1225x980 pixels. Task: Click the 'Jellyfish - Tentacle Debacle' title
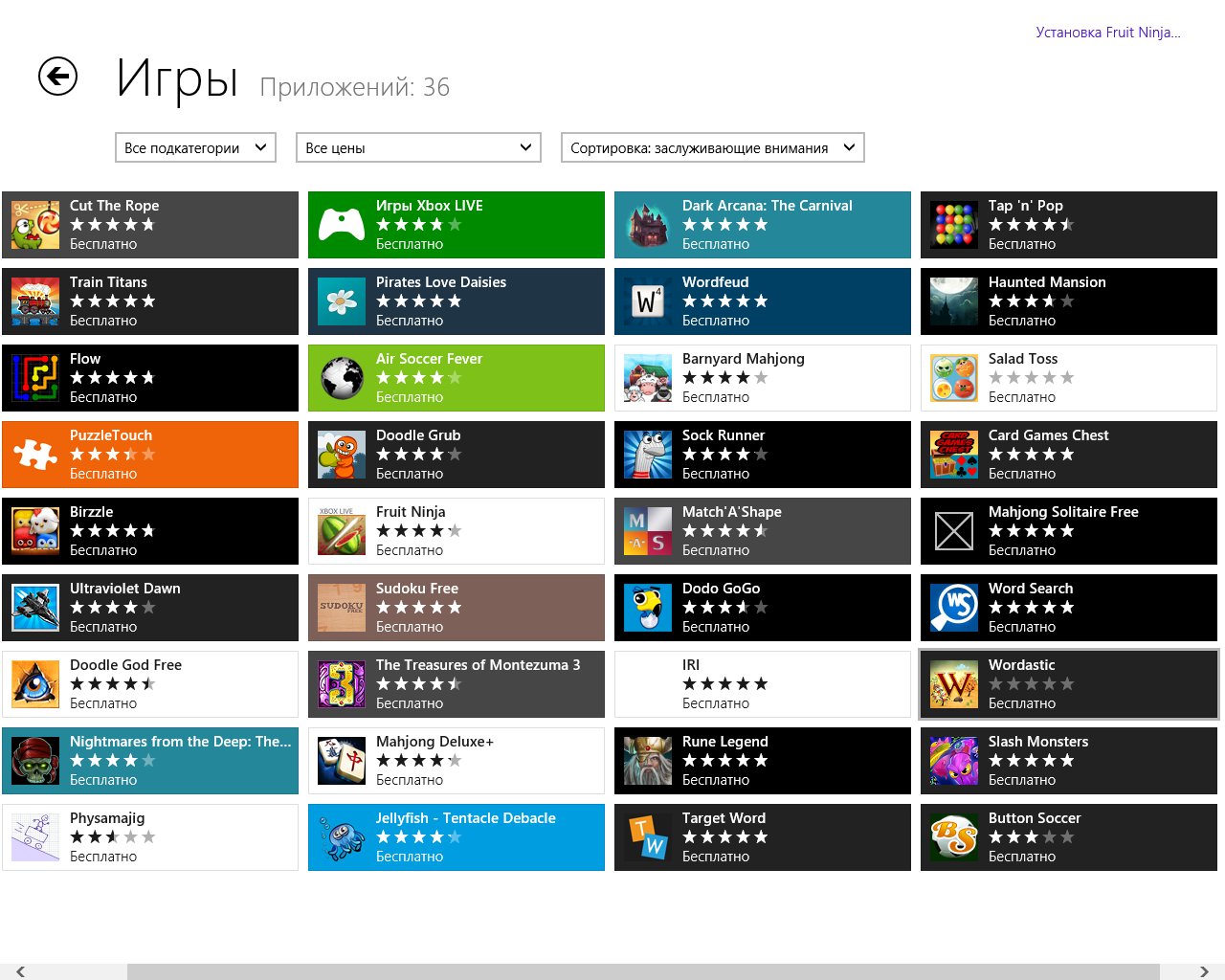coord(466,818)
